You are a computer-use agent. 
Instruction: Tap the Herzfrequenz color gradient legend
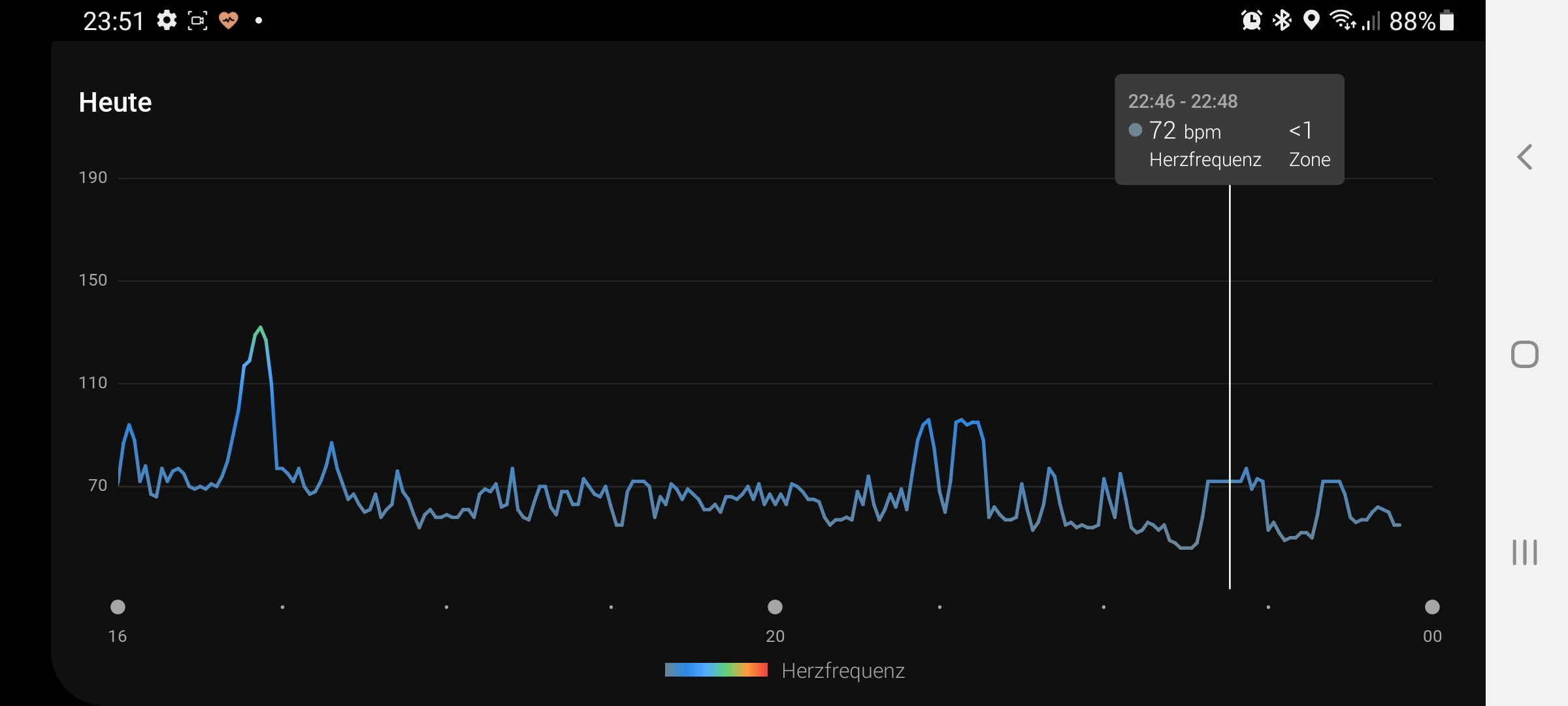(x=716, y=670)
